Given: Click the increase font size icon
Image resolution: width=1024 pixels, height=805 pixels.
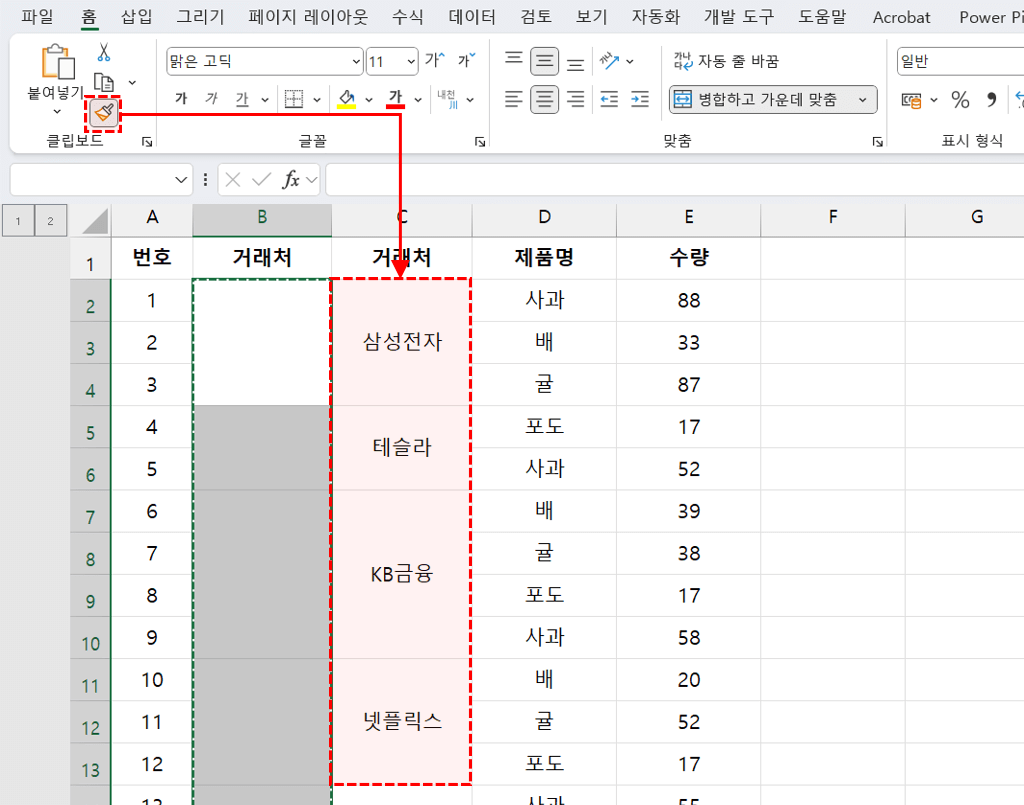Looking at the screenshot, I should pos(435,61).
